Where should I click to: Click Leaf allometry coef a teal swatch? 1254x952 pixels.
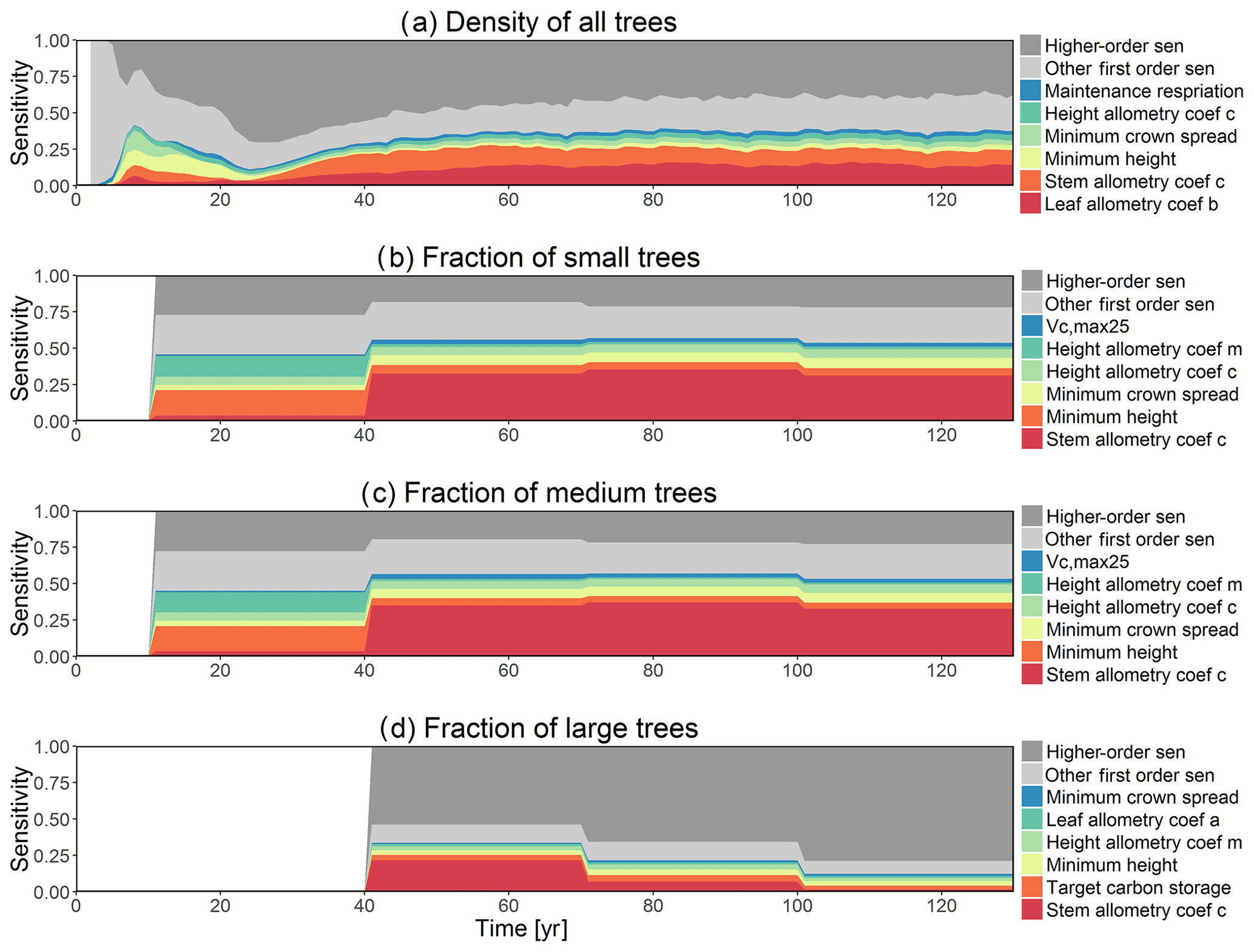pos(1031,819)
